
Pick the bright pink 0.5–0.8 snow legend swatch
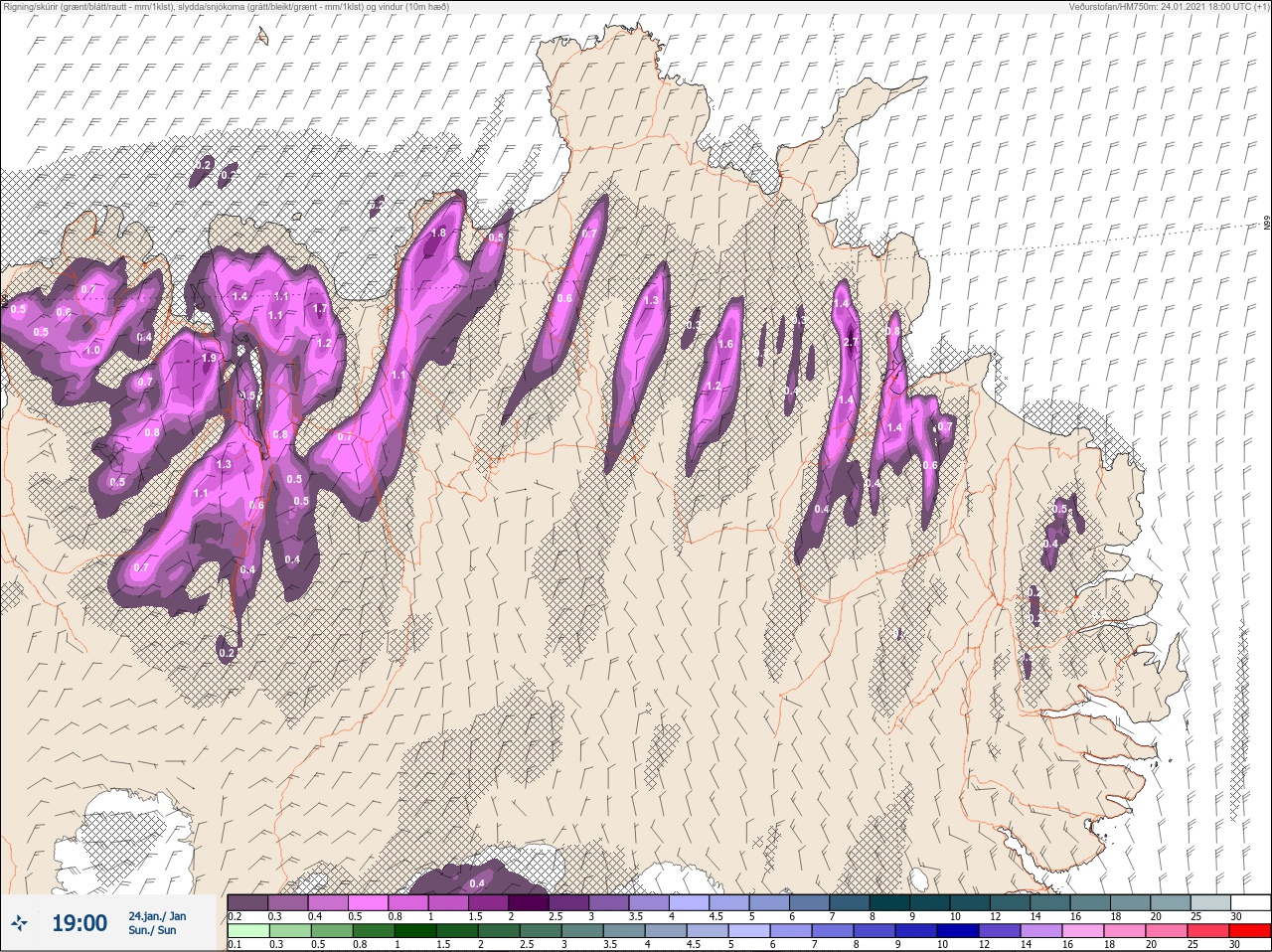[368, 902]
